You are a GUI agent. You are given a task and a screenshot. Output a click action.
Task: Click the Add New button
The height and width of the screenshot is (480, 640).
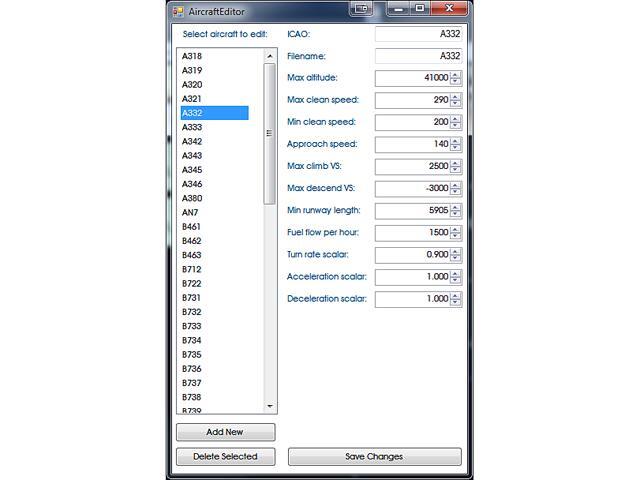[225, 432]
